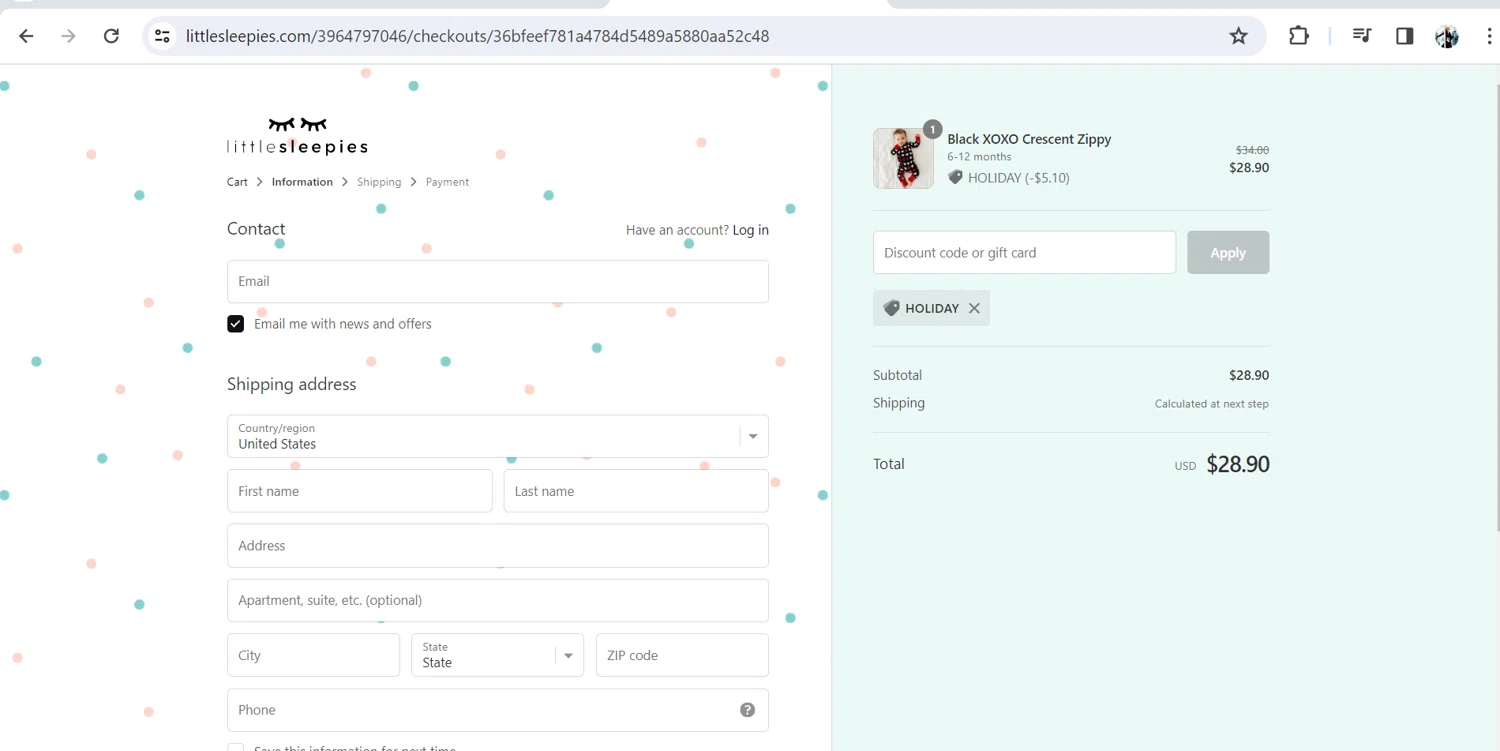Click the browser forward arrow
The height and width of the screenshot is (751, 1500).
(x=68, y=36)
